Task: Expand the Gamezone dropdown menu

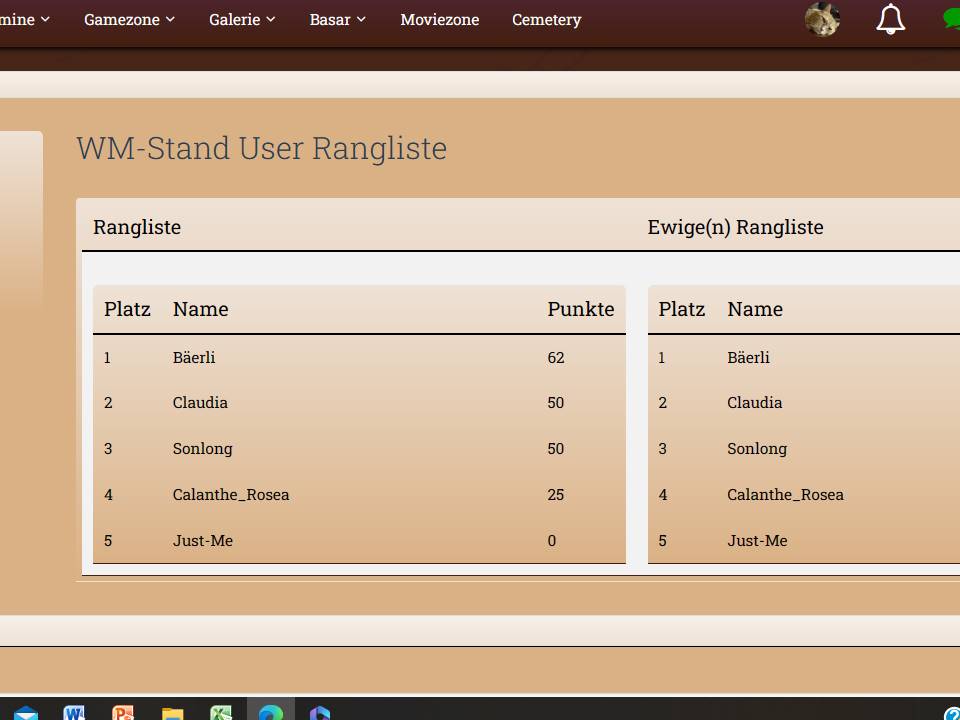Action: click(129, 20)
